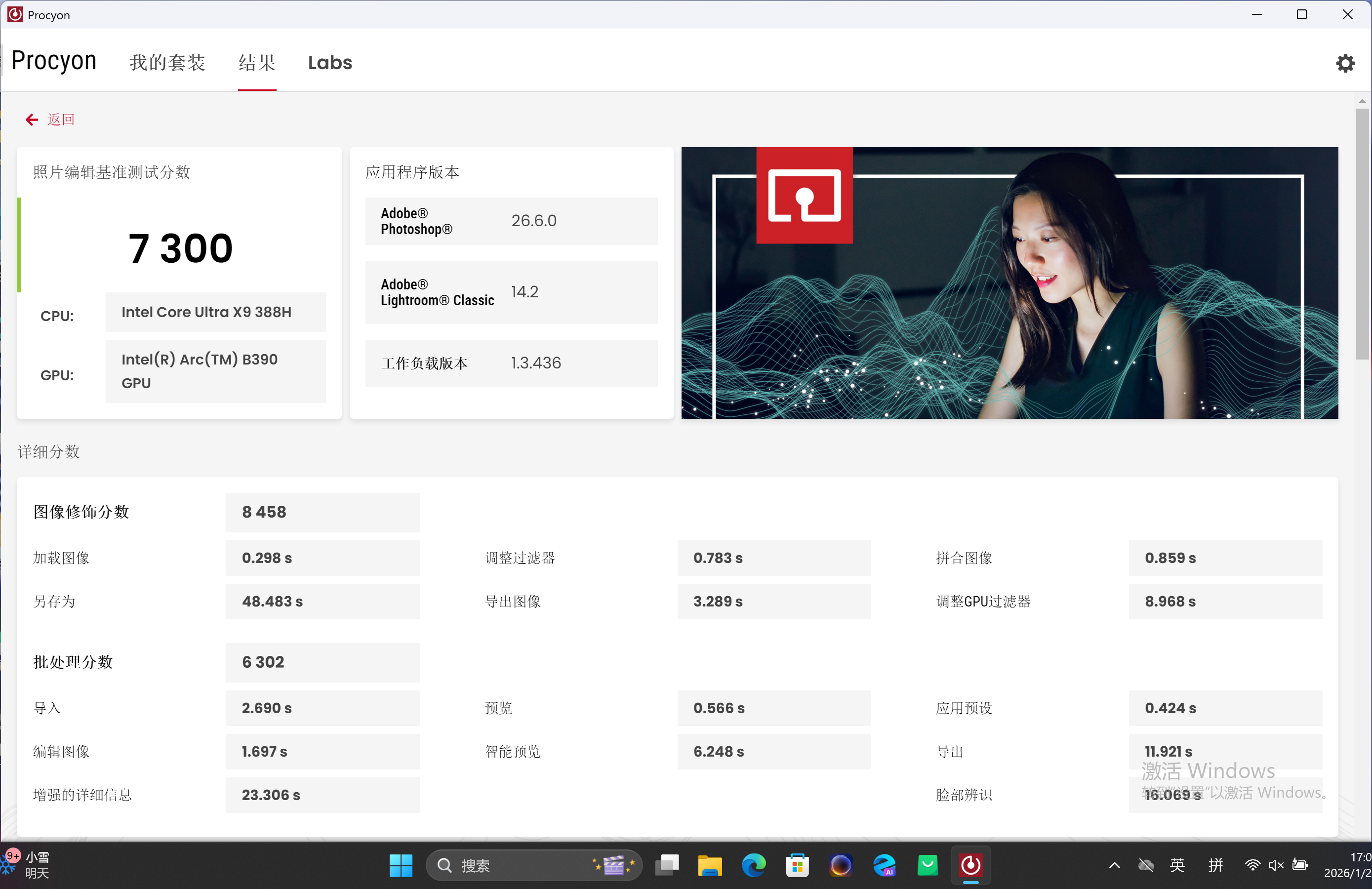Click the photo editing benchmark banner image
The height and width of the screenshot is (889, 1372).
pyautogui.click(x=1009, y=283)
